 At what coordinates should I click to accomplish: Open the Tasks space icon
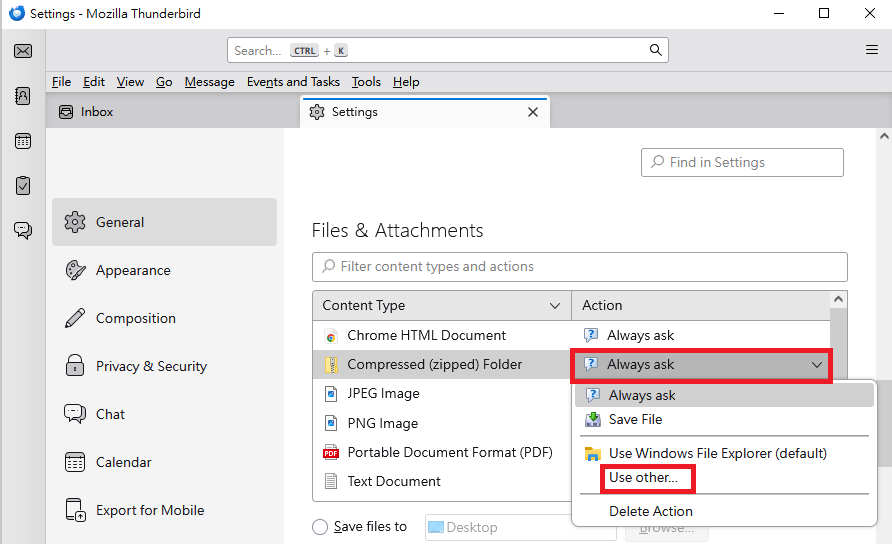23,185
